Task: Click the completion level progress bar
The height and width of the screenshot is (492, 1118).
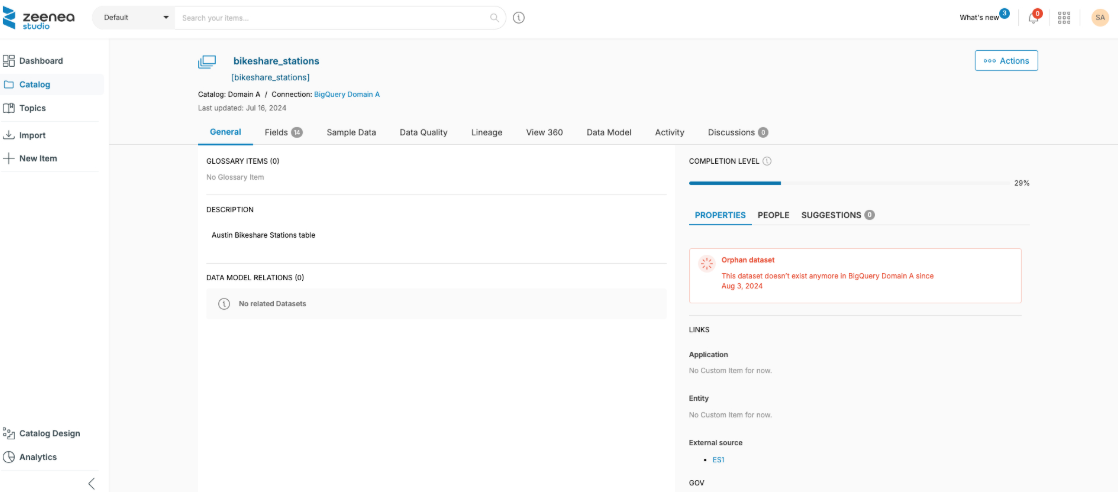Action: point(848,183)
